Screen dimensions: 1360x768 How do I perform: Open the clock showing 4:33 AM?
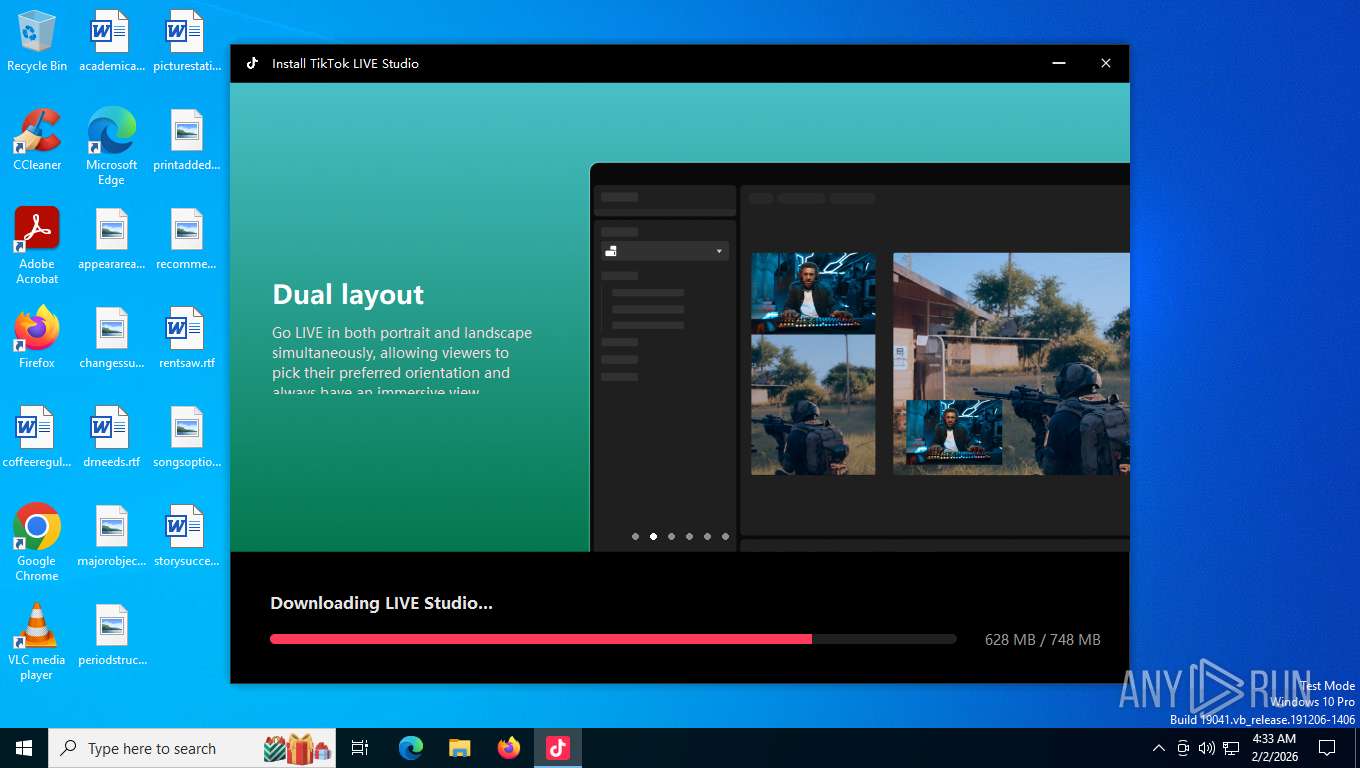point(1274,748)
